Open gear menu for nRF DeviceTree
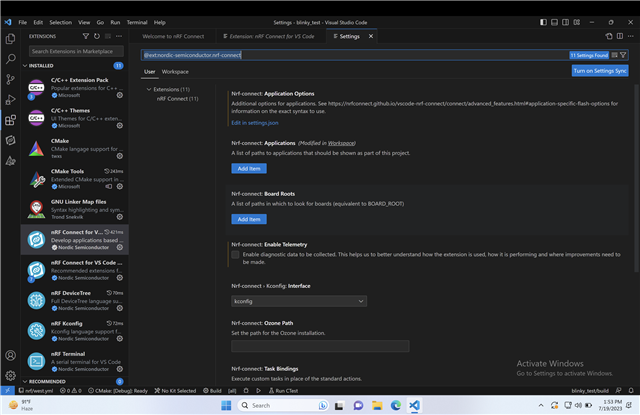This screenshot has width=640, height=415. [120, 308]
